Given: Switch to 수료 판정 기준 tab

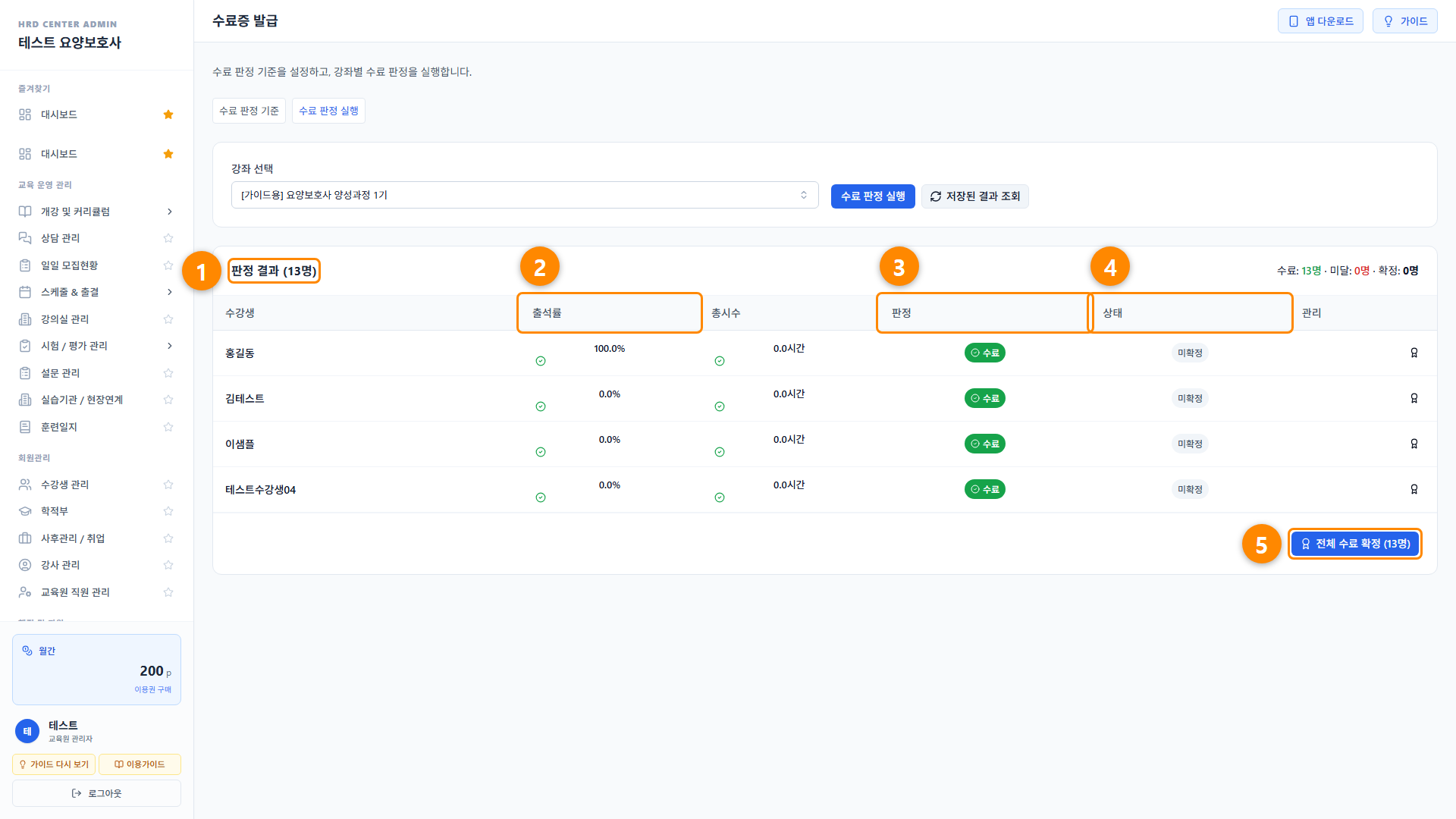Looking at the screenshot, I should (249, 111).
